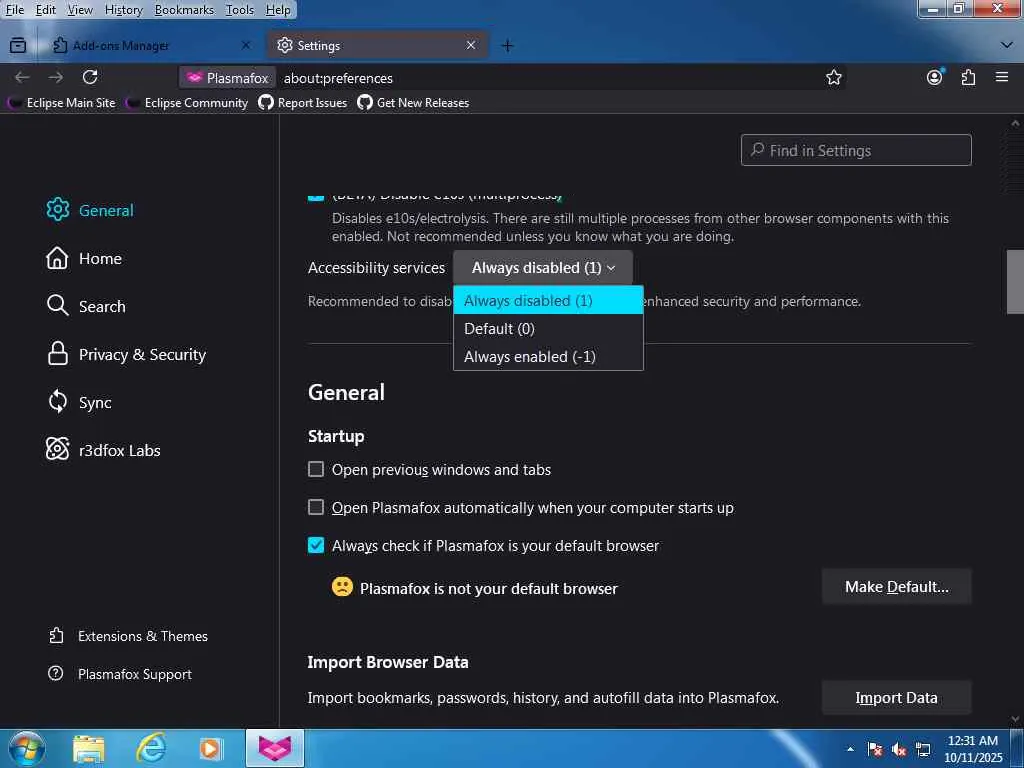This screenshot has width=1024, height=768.
Task: Go to the Home settings category
Action: 84,259
